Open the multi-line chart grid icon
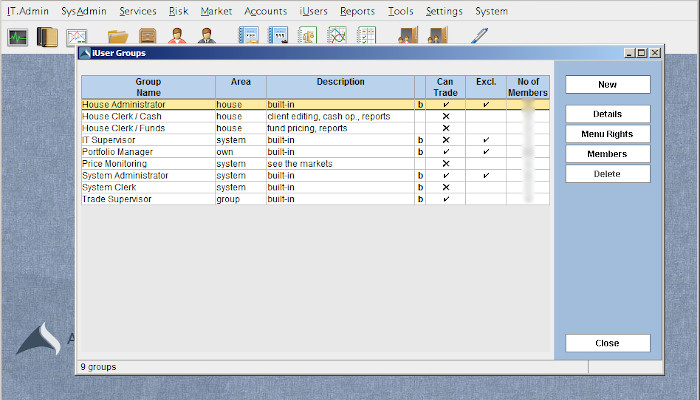 [337, 37]
